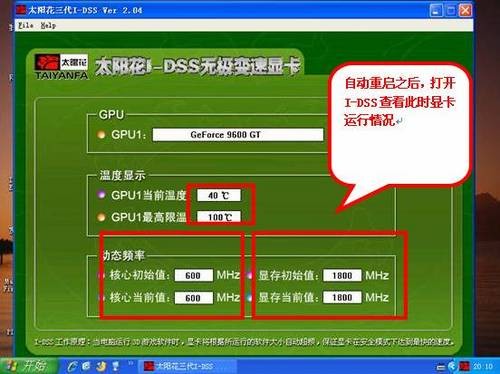Click the GeForce 9600 GT GPU1 field

tap(238, 135)
